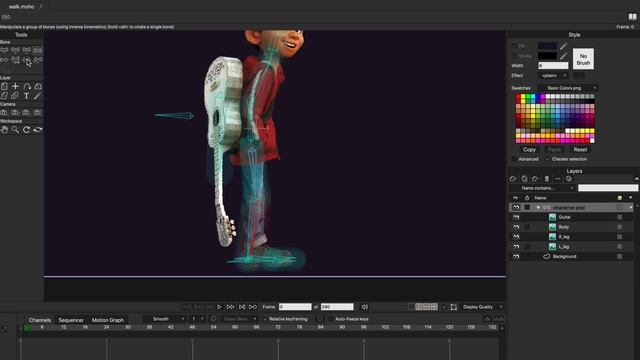Click the stroke Width input field
Image resolution: width=640 pixels, height=360 pixels.
[x=553, y=66]
